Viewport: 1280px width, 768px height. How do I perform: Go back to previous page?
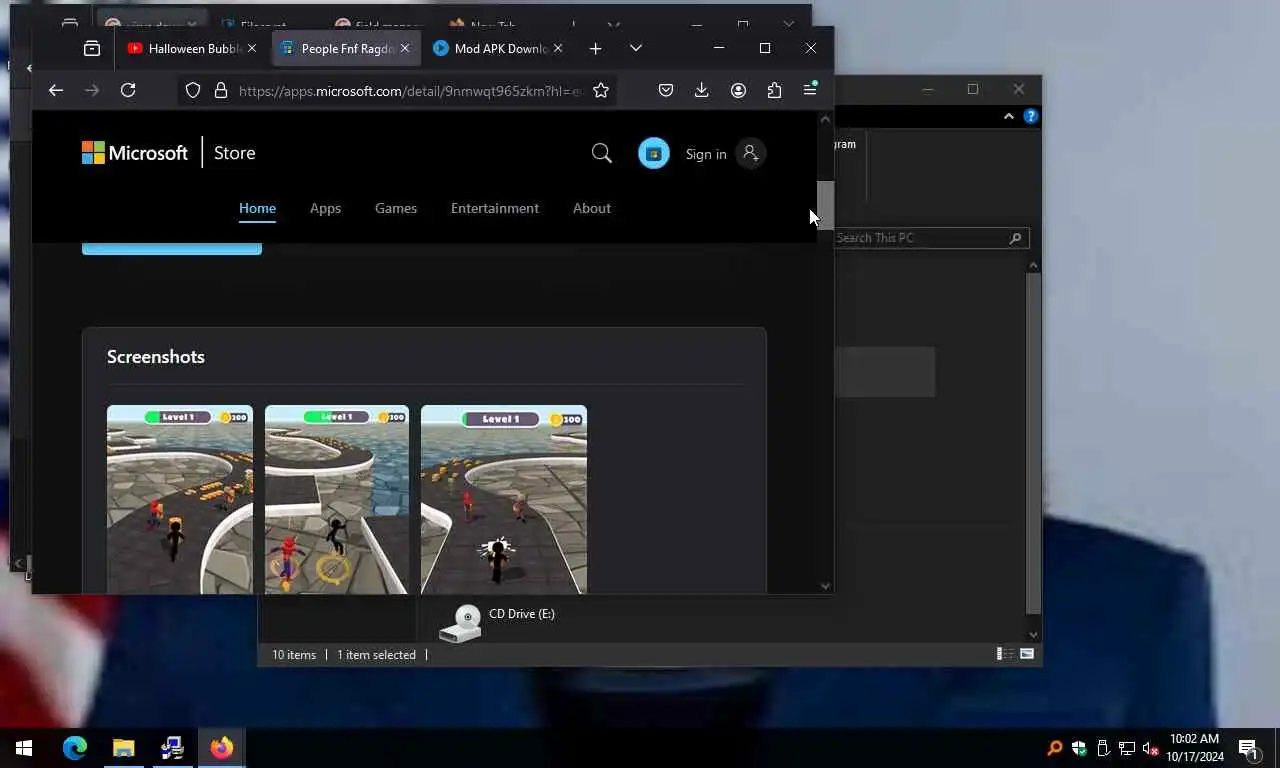pyautogui.click(x=56, y=90)
